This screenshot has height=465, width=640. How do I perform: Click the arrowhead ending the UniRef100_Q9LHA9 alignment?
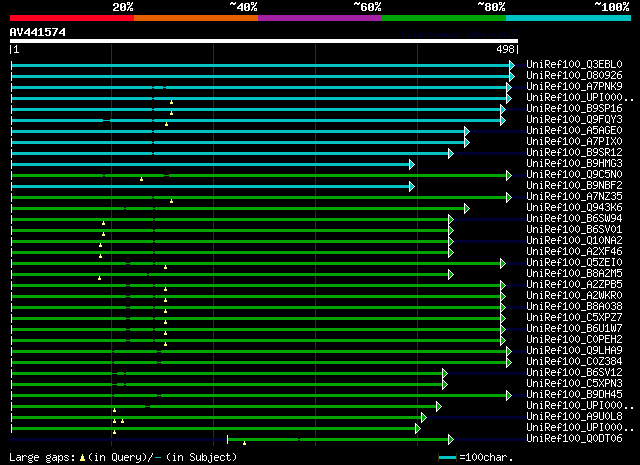pyautogui.click(x=509, y=352)
